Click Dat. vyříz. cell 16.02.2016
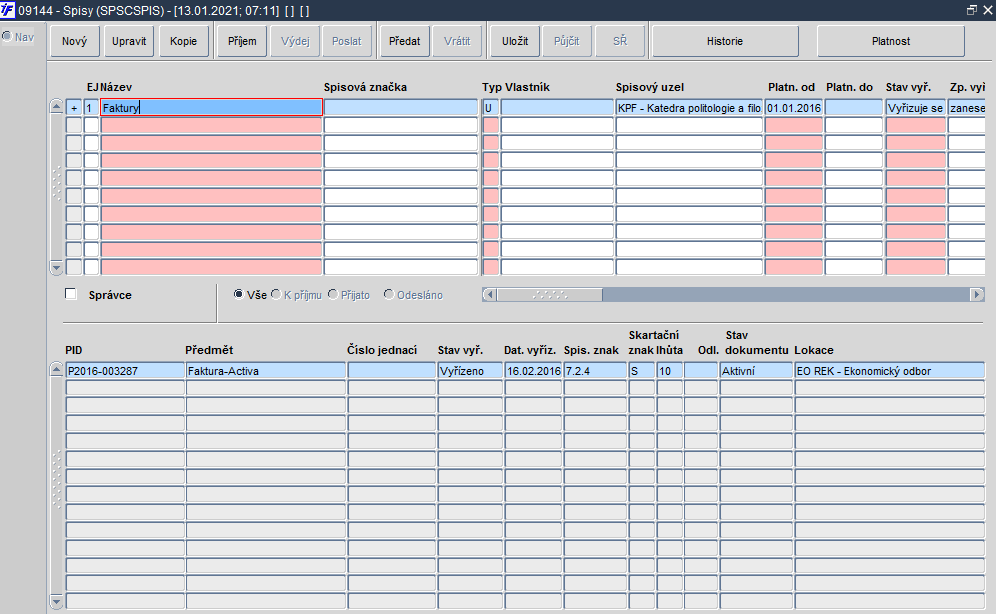Viewport: 996px width, 614px height. (x=534, y=371)
